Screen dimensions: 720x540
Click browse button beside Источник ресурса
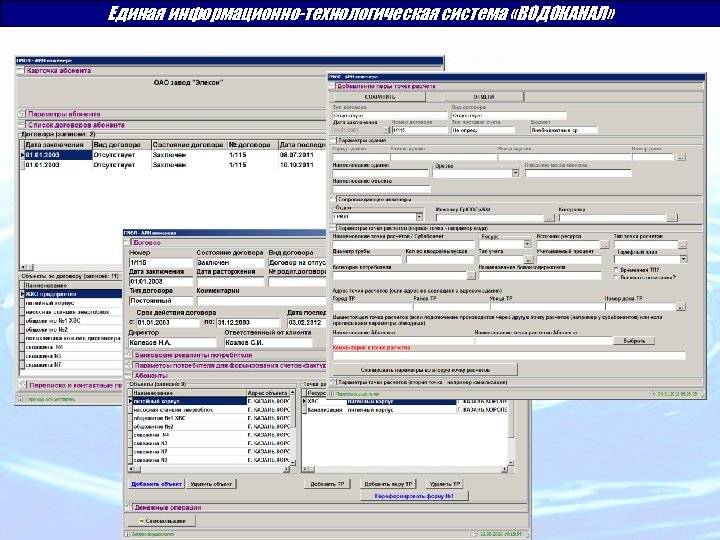click(x=606, y=245)
